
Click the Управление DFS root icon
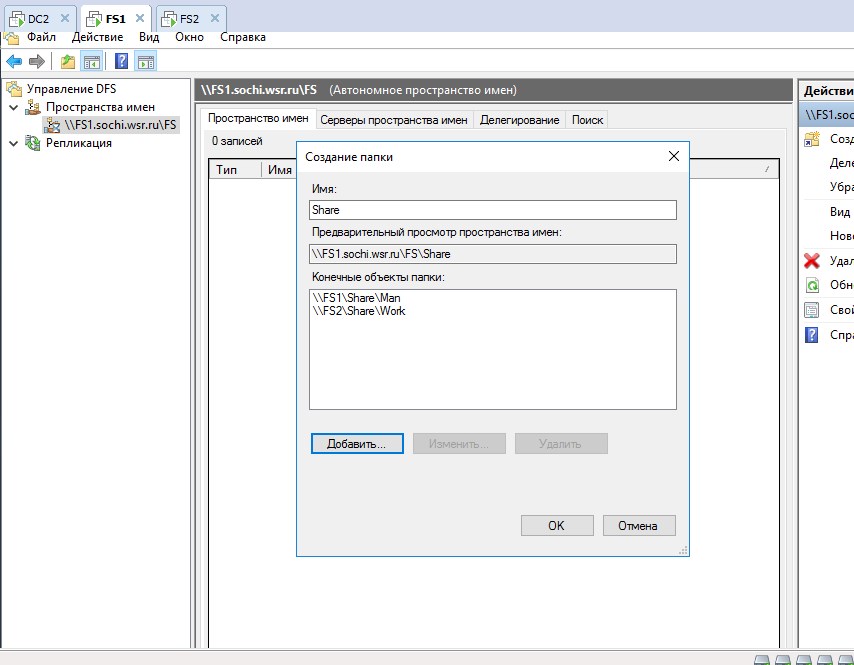click(x=14, y=89)
